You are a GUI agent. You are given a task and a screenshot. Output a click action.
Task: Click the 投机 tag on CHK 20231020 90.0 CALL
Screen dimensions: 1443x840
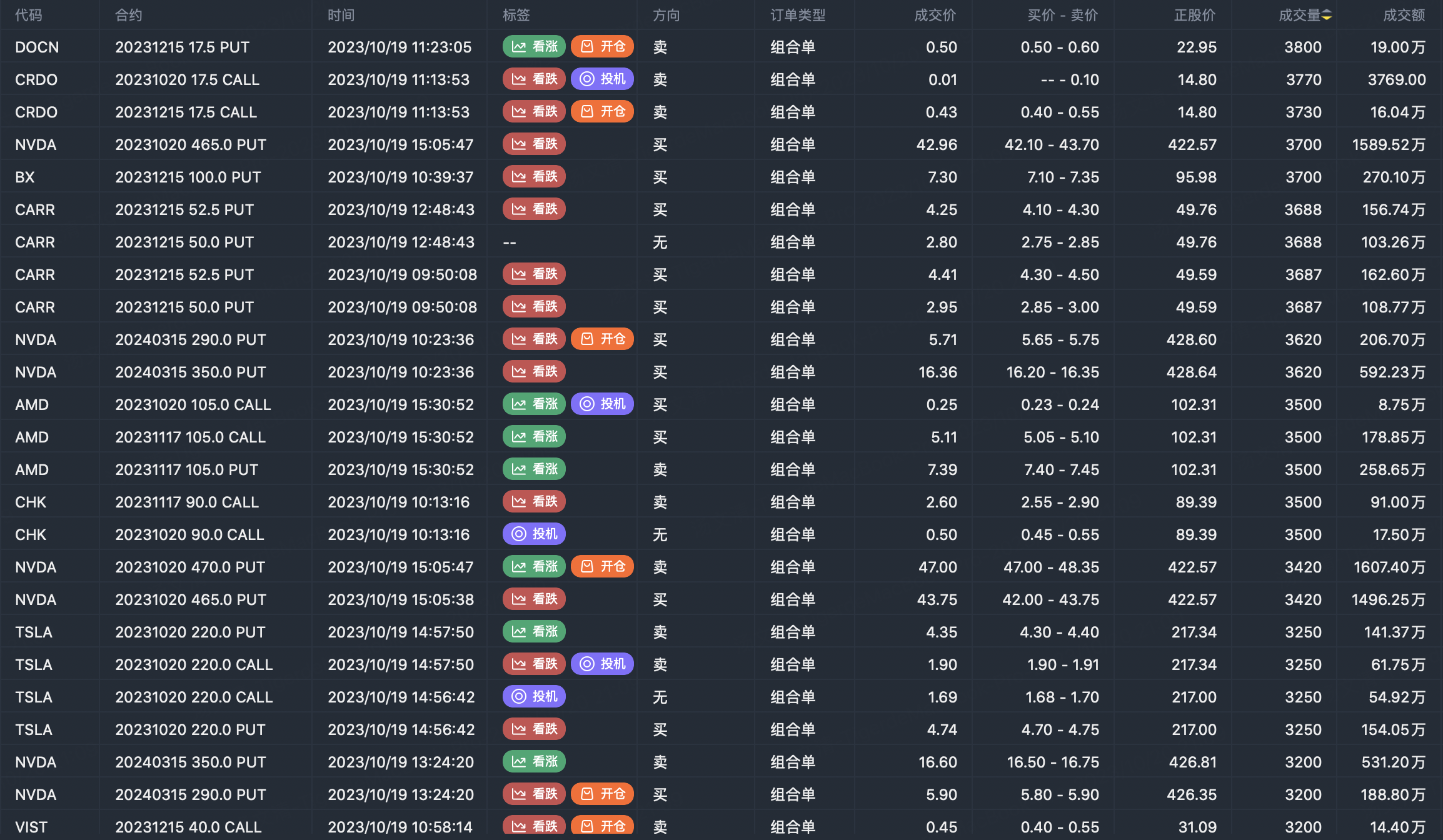click(534, 534)
